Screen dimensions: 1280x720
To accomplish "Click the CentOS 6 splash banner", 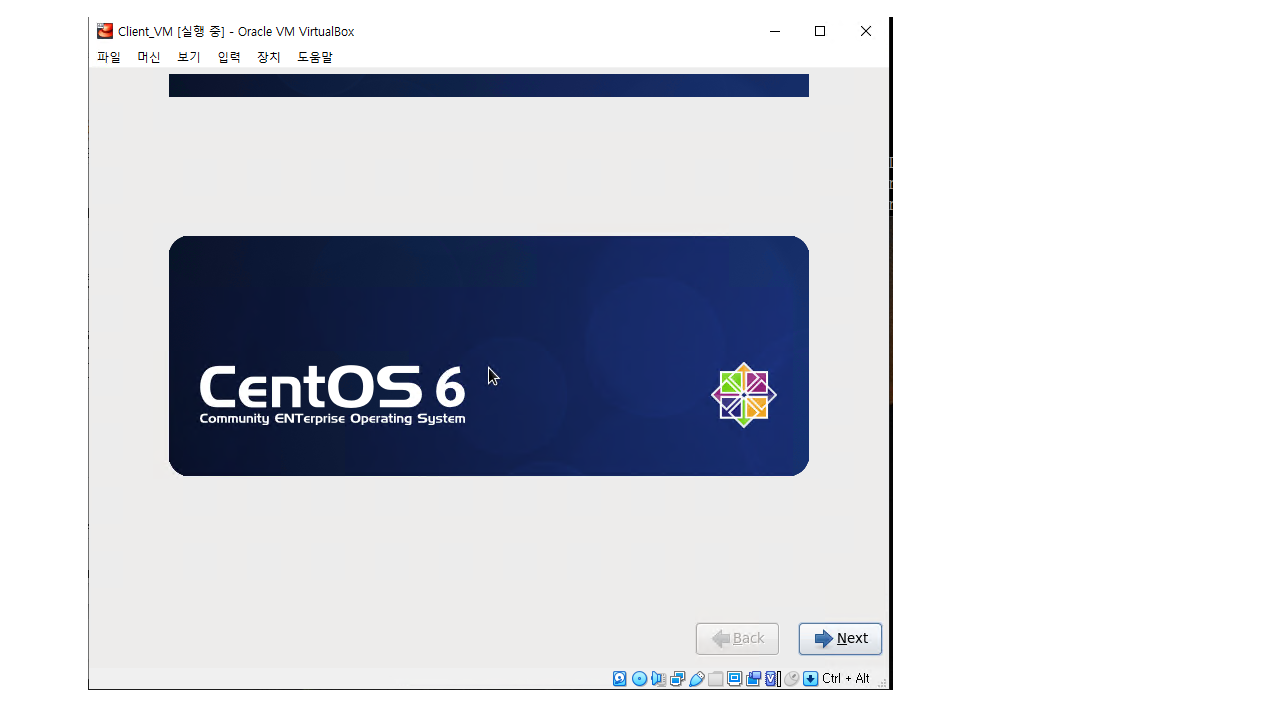I will 488,355.
